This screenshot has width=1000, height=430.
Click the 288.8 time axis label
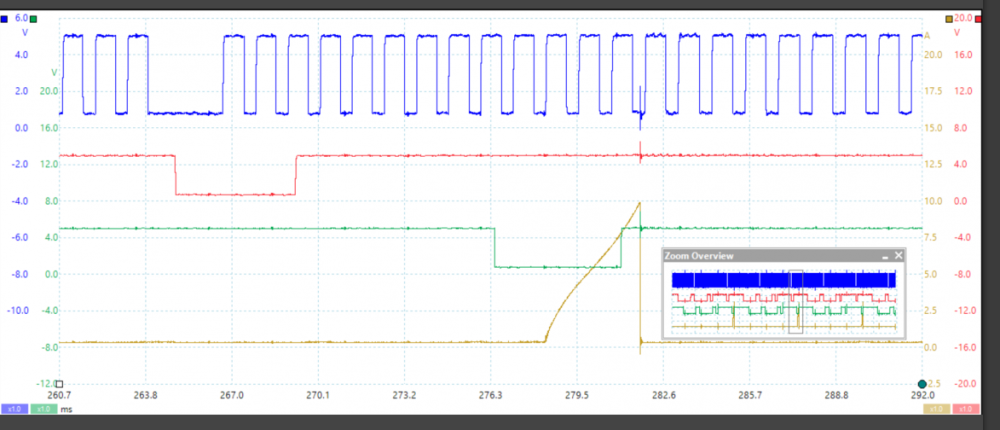tap(836, 396)
